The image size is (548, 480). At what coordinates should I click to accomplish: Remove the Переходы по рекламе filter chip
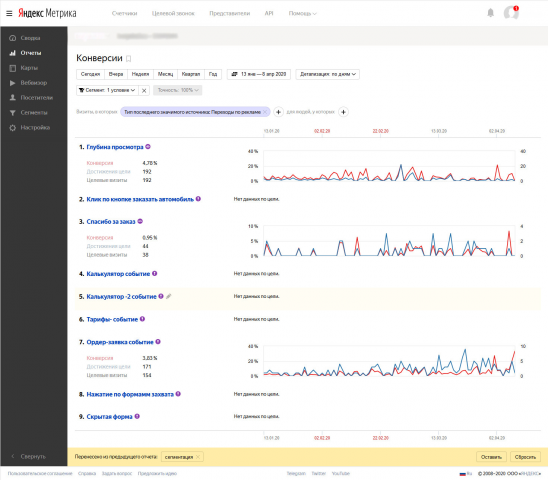click(265, 112)
